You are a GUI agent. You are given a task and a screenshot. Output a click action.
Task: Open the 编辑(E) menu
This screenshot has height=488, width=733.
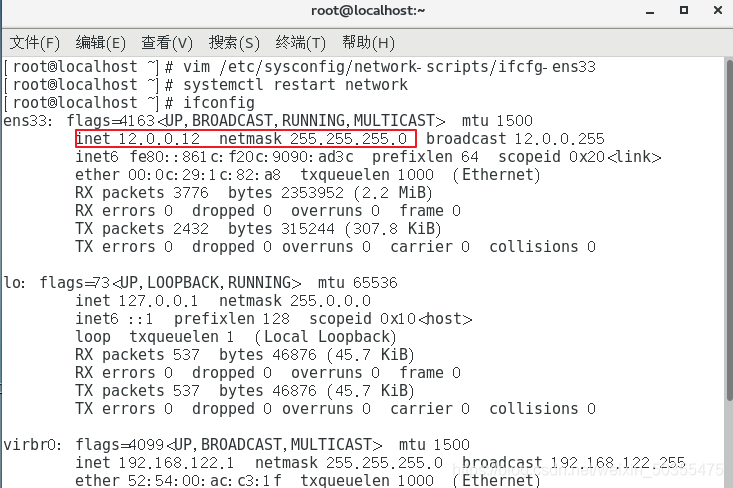click(x=101, y=43)
